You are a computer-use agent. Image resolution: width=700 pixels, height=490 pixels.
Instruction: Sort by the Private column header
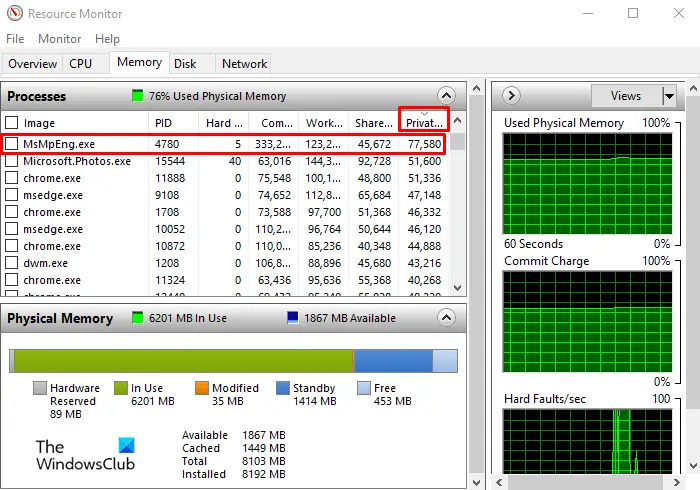point(424,123)
